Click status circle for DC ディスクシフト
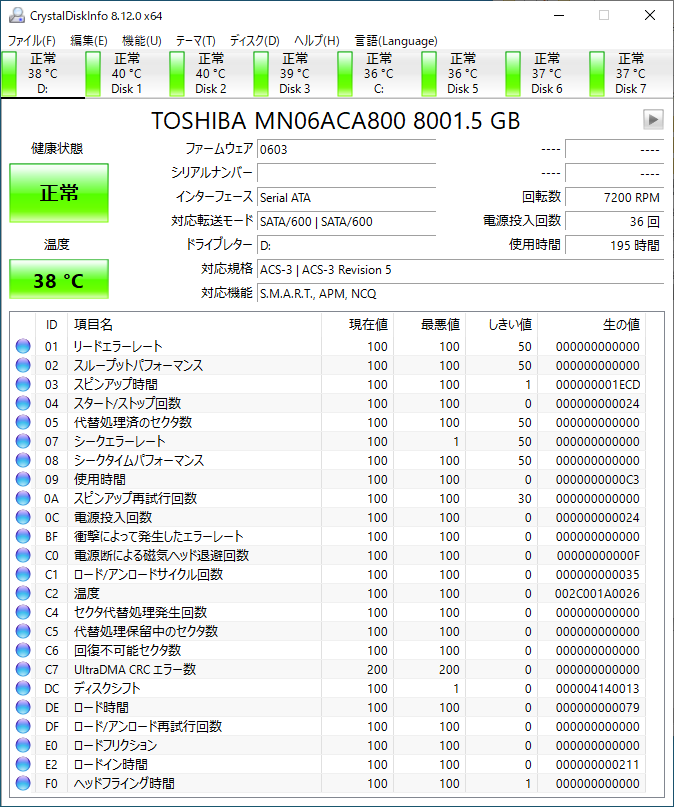 point(23,688)
